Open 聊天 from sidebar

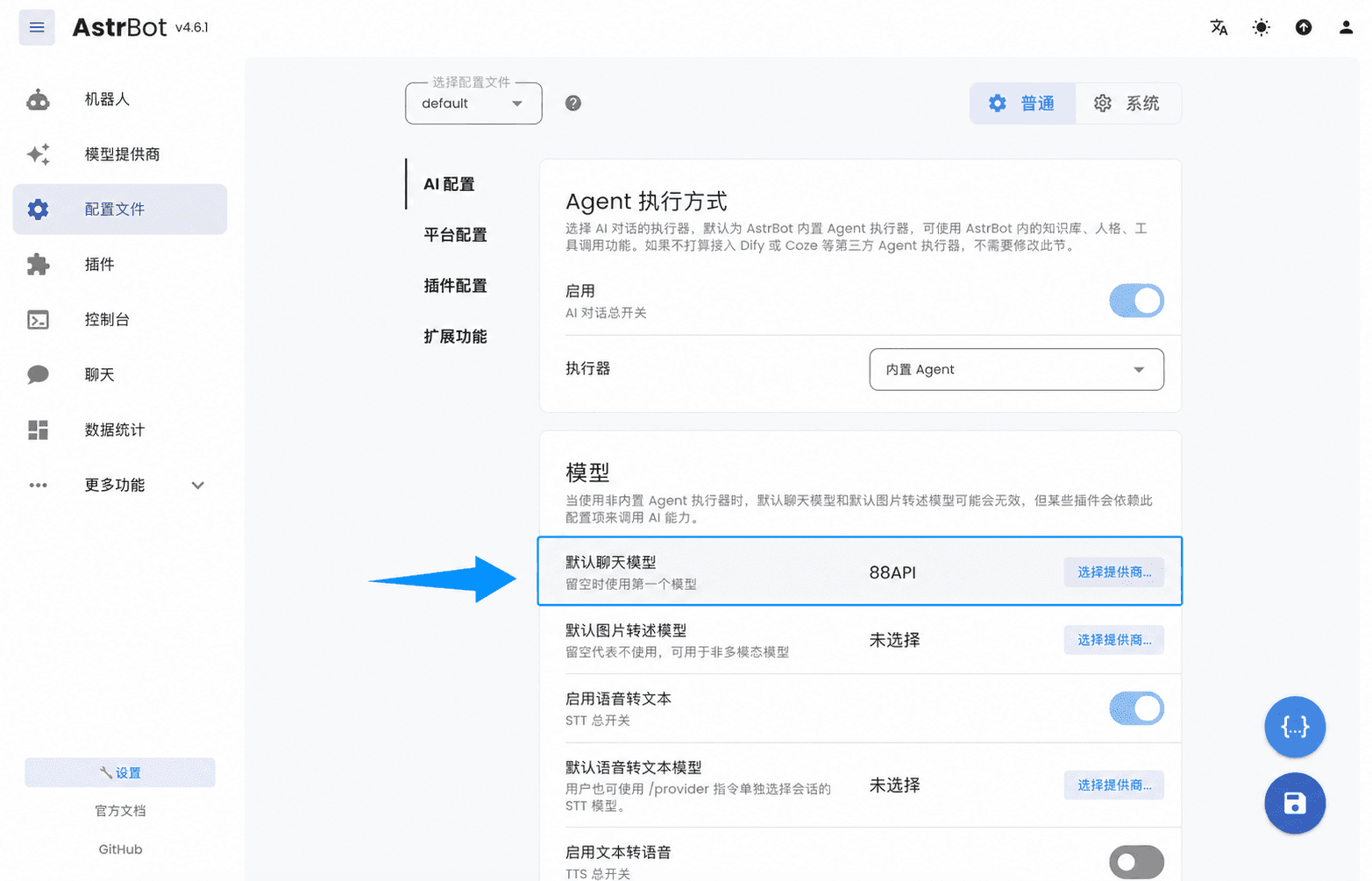[x=120, y=374]
